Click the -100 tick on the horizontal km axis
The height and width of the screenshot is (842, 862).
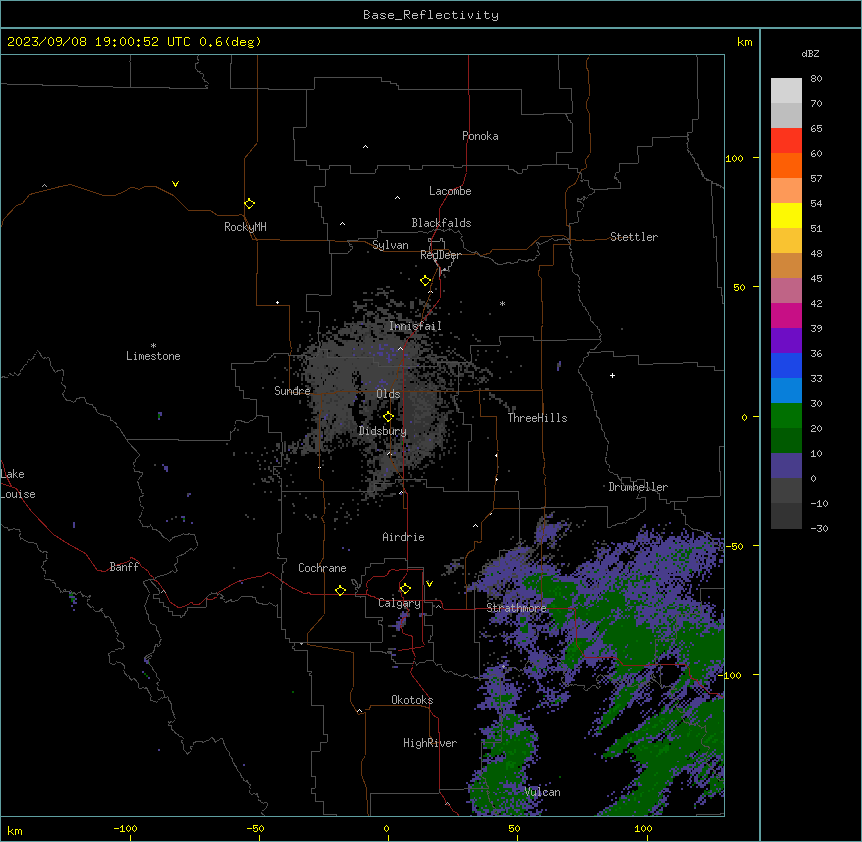(125, 828)
